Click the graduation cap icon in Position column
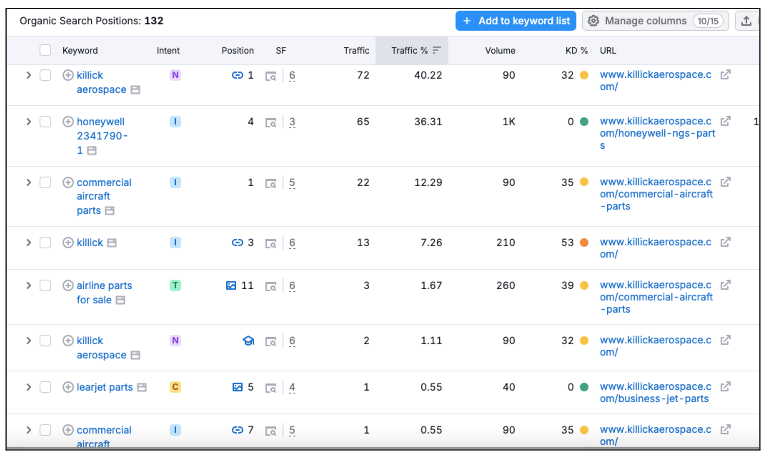 pos(248,341)
